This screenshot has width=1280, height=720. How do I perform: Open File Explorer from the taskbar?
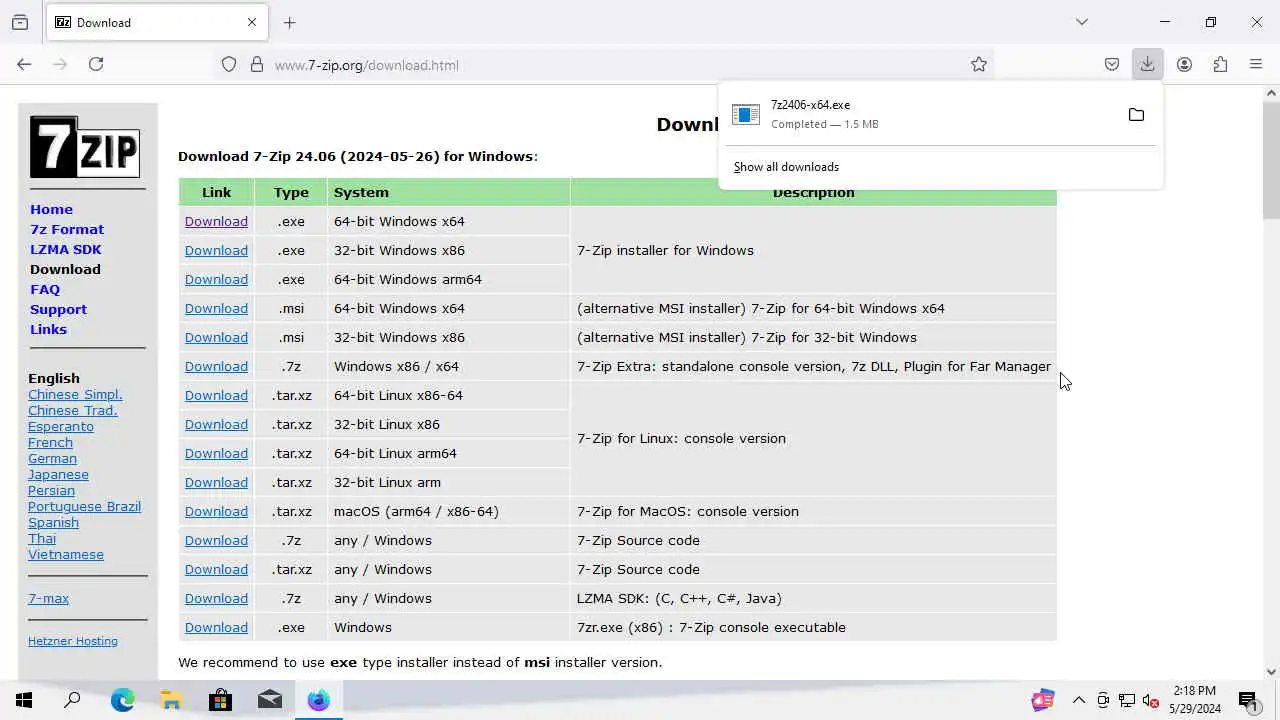pyautogui.click(x=171, y=700)
